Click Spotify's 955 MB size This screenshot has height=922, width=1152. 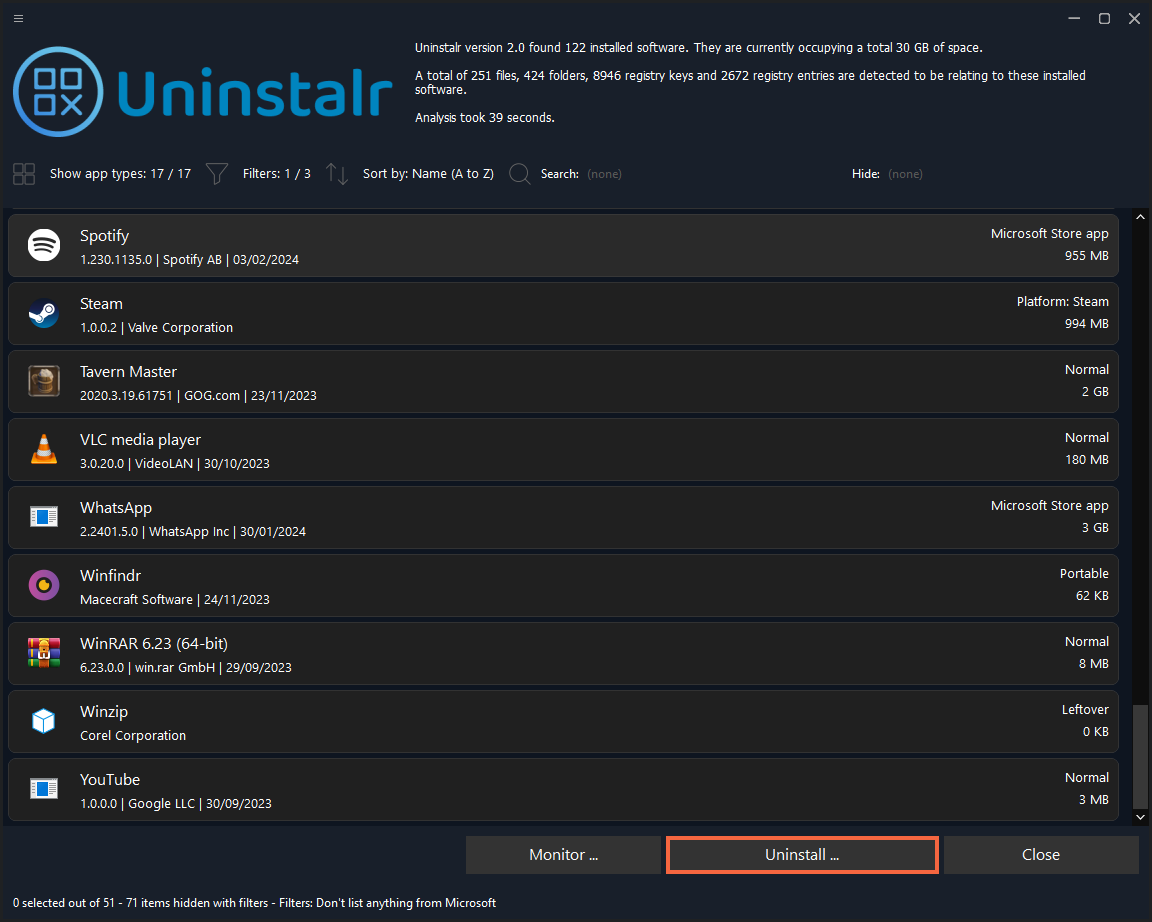click(1087, 256)
